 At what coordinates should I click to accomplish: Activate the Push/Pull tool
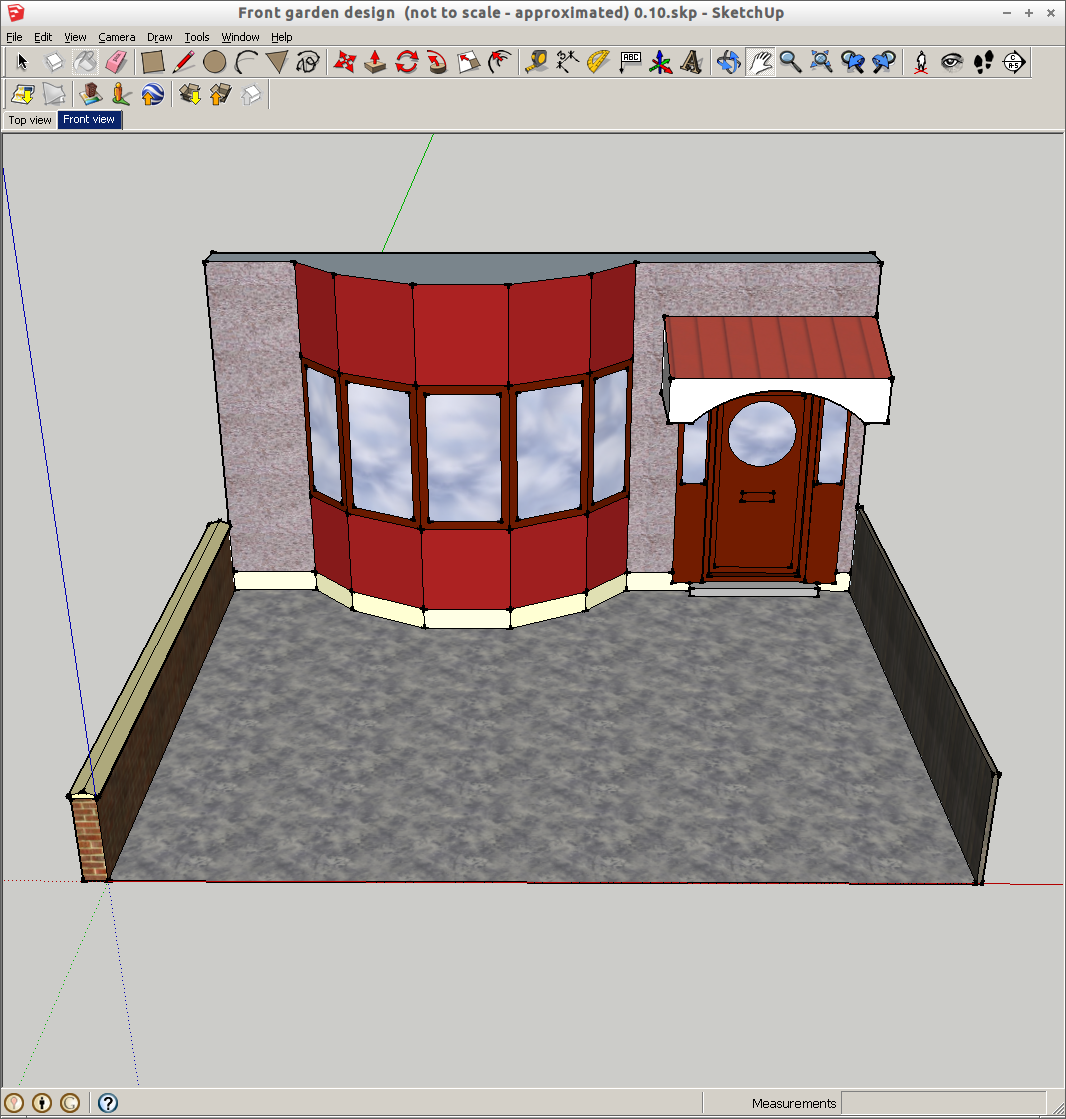375,62
